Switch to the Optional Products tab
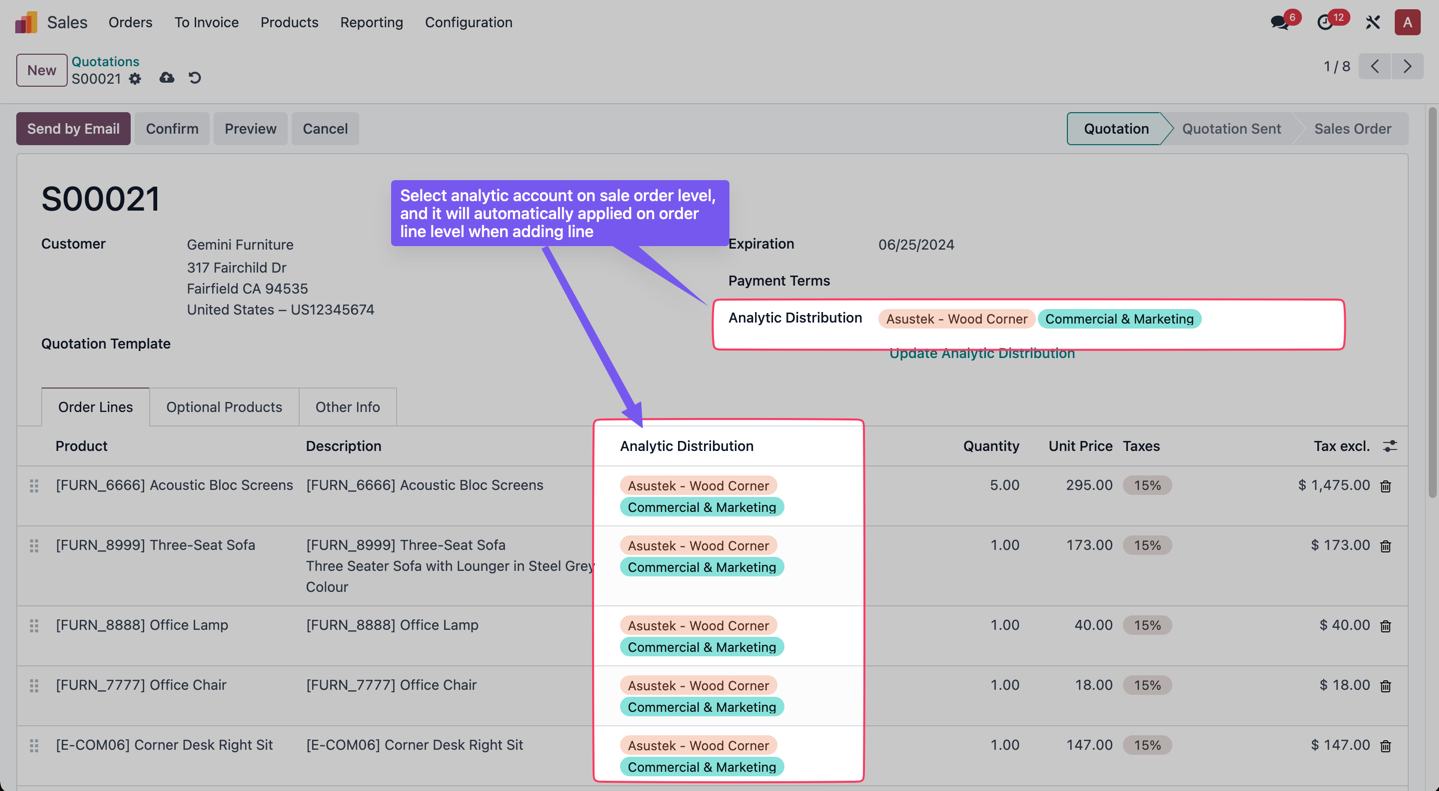Image resolution: width=1439 pixels, height=791 pixels. [x=224, y=407]
